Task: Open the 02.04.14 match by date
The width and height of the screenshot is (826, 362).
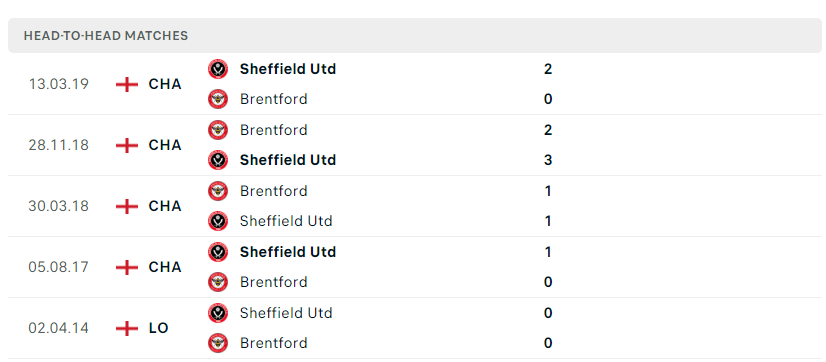Action: click(58, 328)
